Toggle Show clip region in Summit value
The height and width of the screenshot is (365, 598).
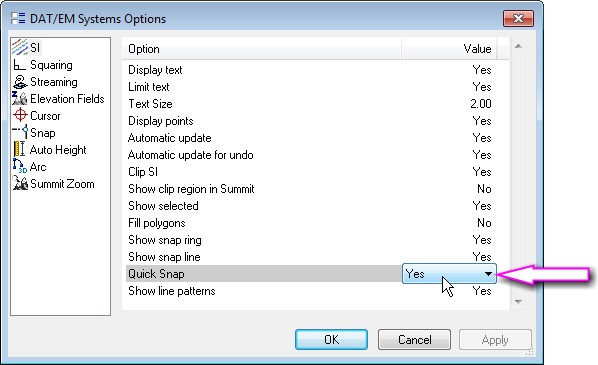(484, 189)
